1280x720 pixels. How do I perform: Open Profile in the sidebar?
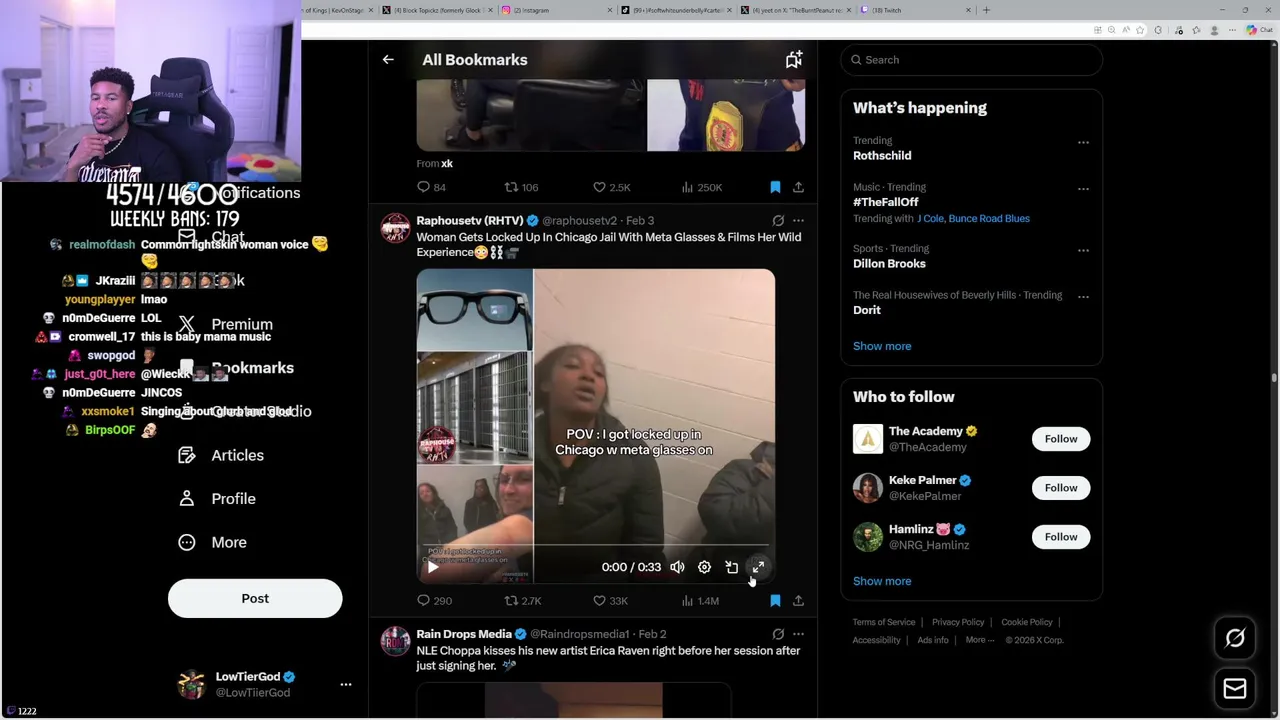coord(217,499)
